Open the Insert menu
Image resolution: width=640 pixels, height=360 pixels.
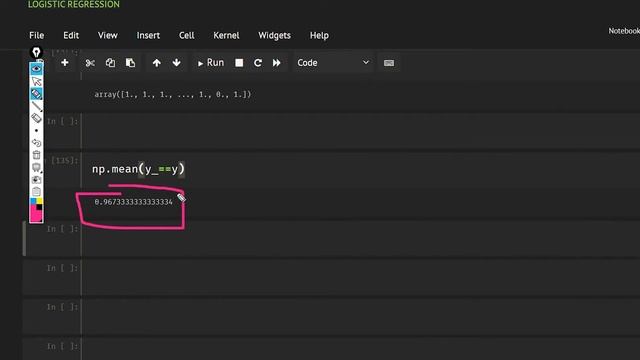tap(148, 36)
